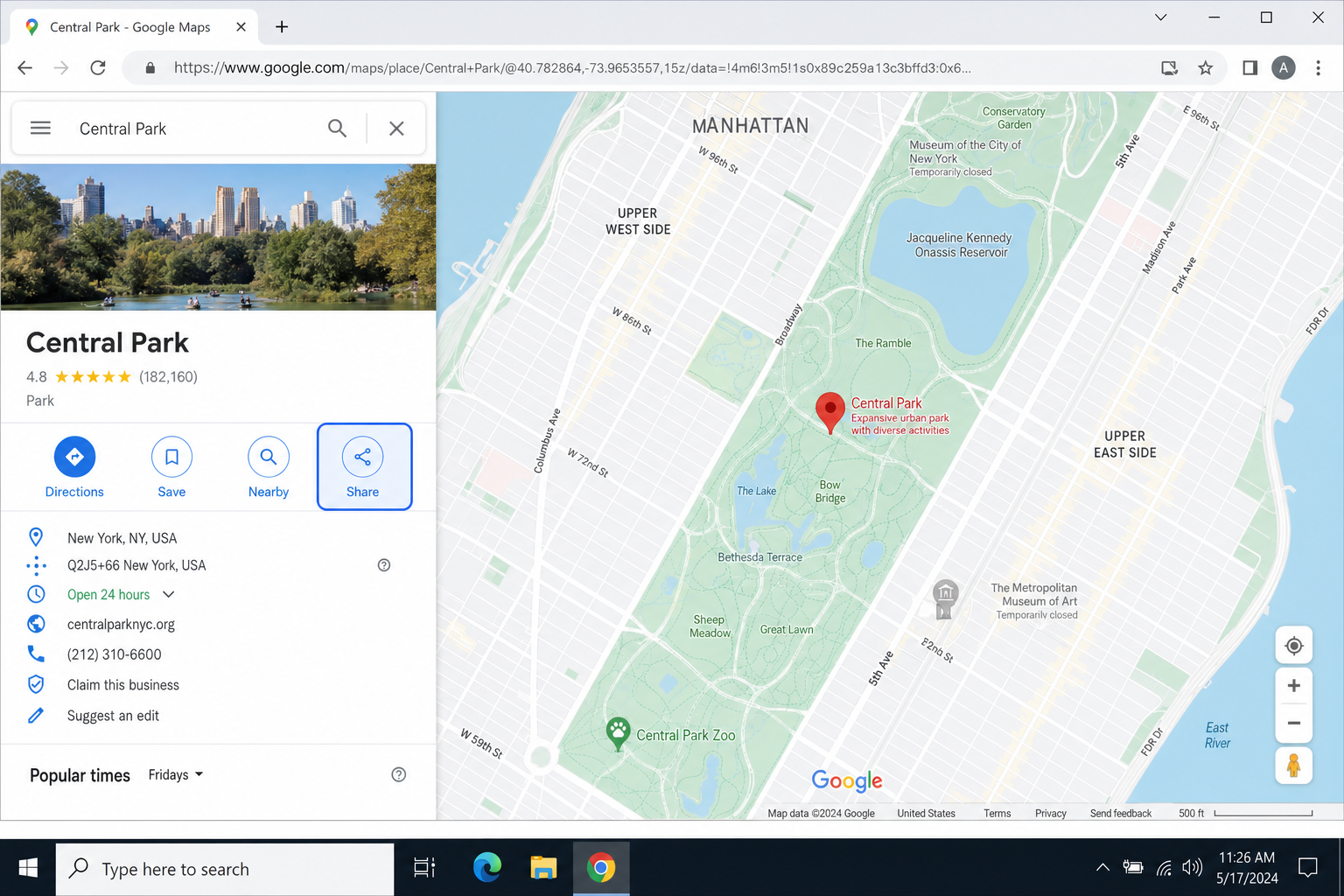Viewport: 1344px width, 896px height.
Task: Open plus code help question mark
Action: pos(383,565)
